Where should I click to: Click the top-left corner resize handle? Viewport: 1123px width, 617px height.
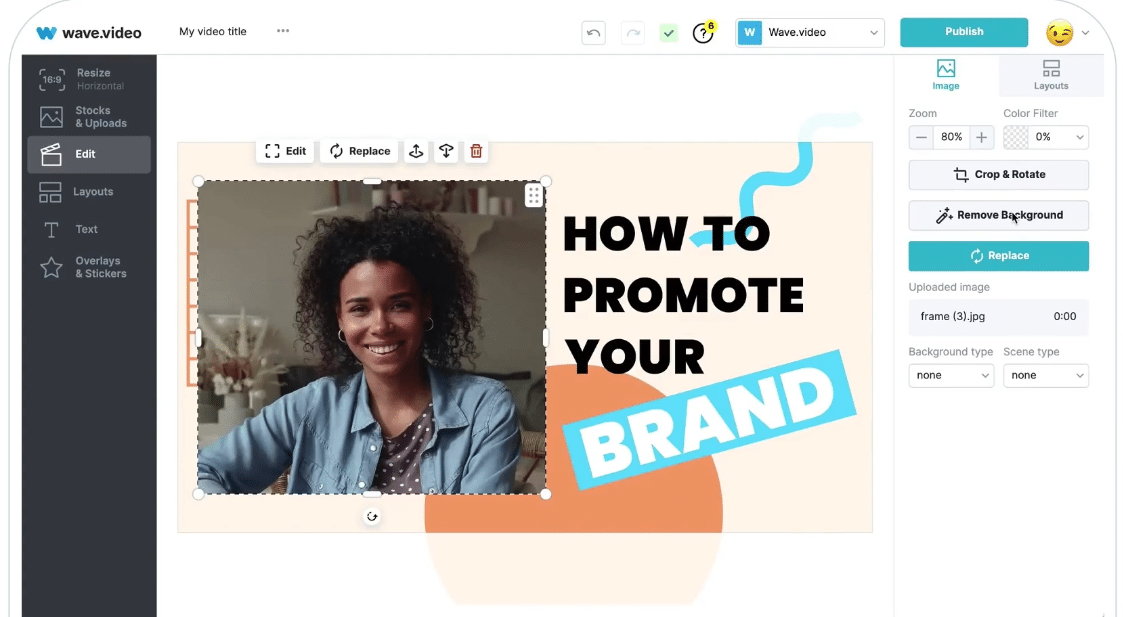(x=198, y=181)
